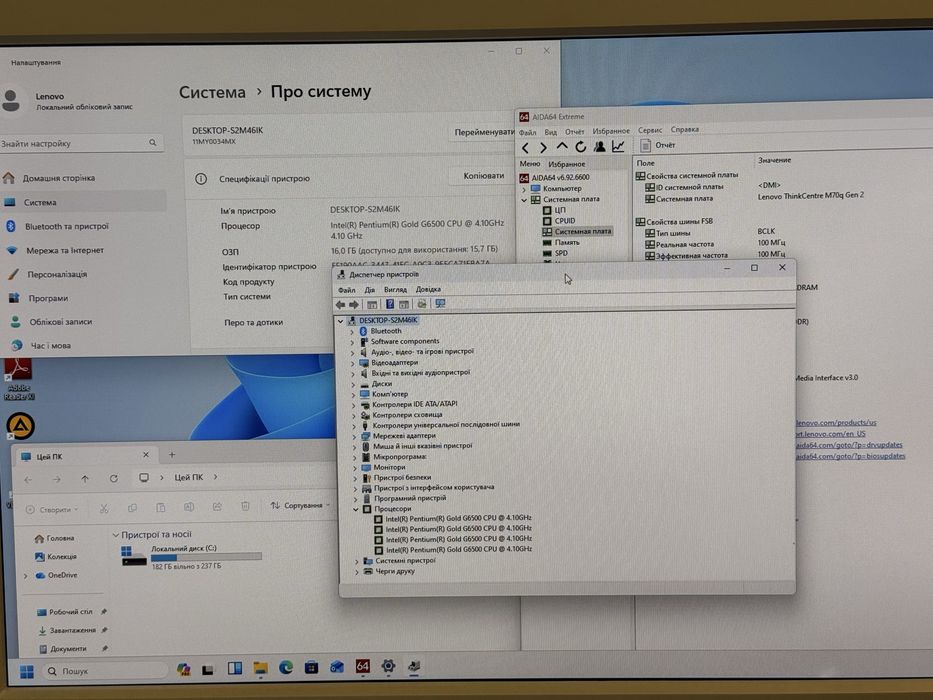Click the help question-mark icon in Device Manager
933x700 pixels.
(390, 304)
